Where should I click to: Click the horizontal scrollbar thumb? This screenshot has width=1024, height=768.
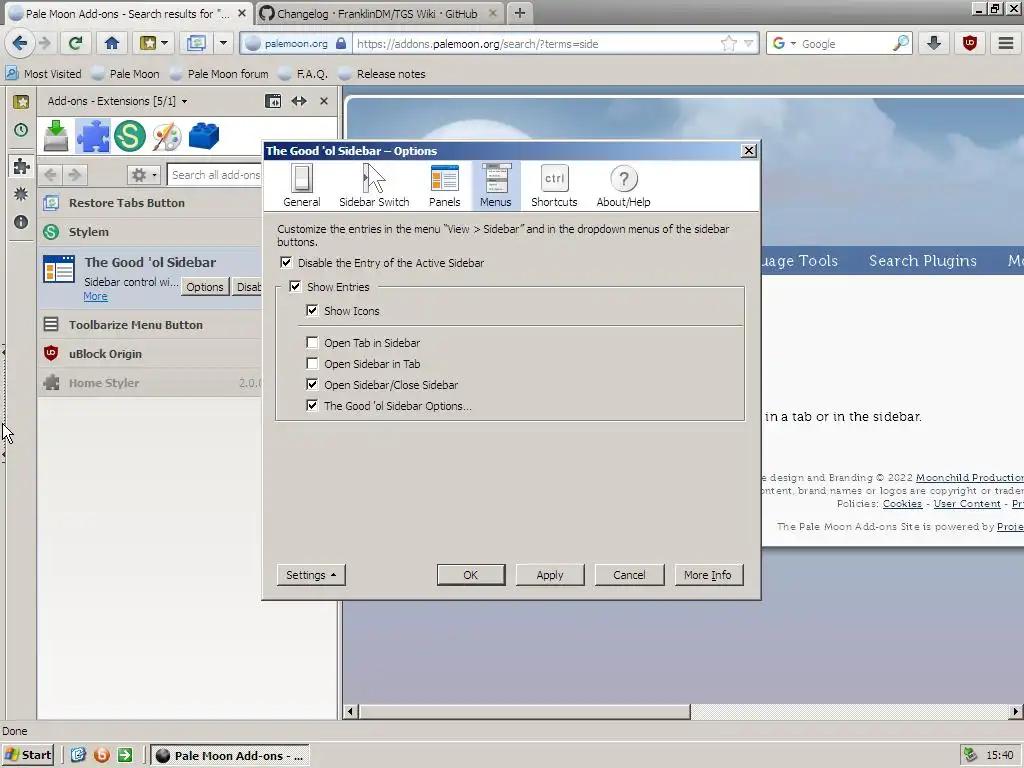click(524, 711)
